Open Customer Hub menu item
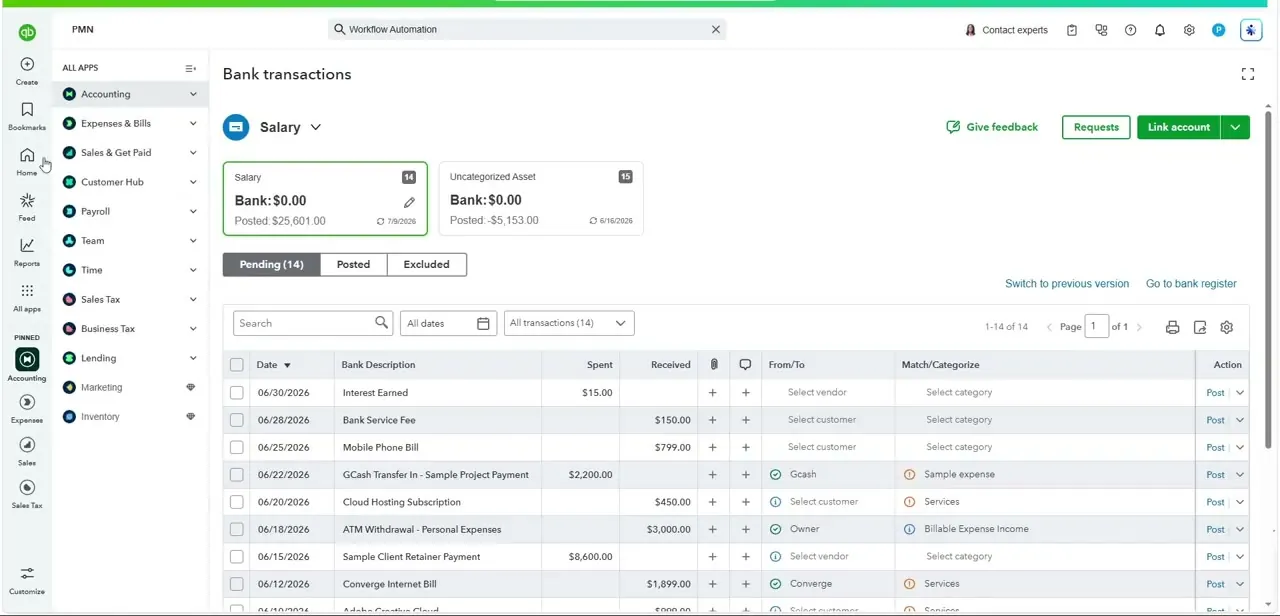The height and width of the screenshot is (616, 1280). point(112,182)
